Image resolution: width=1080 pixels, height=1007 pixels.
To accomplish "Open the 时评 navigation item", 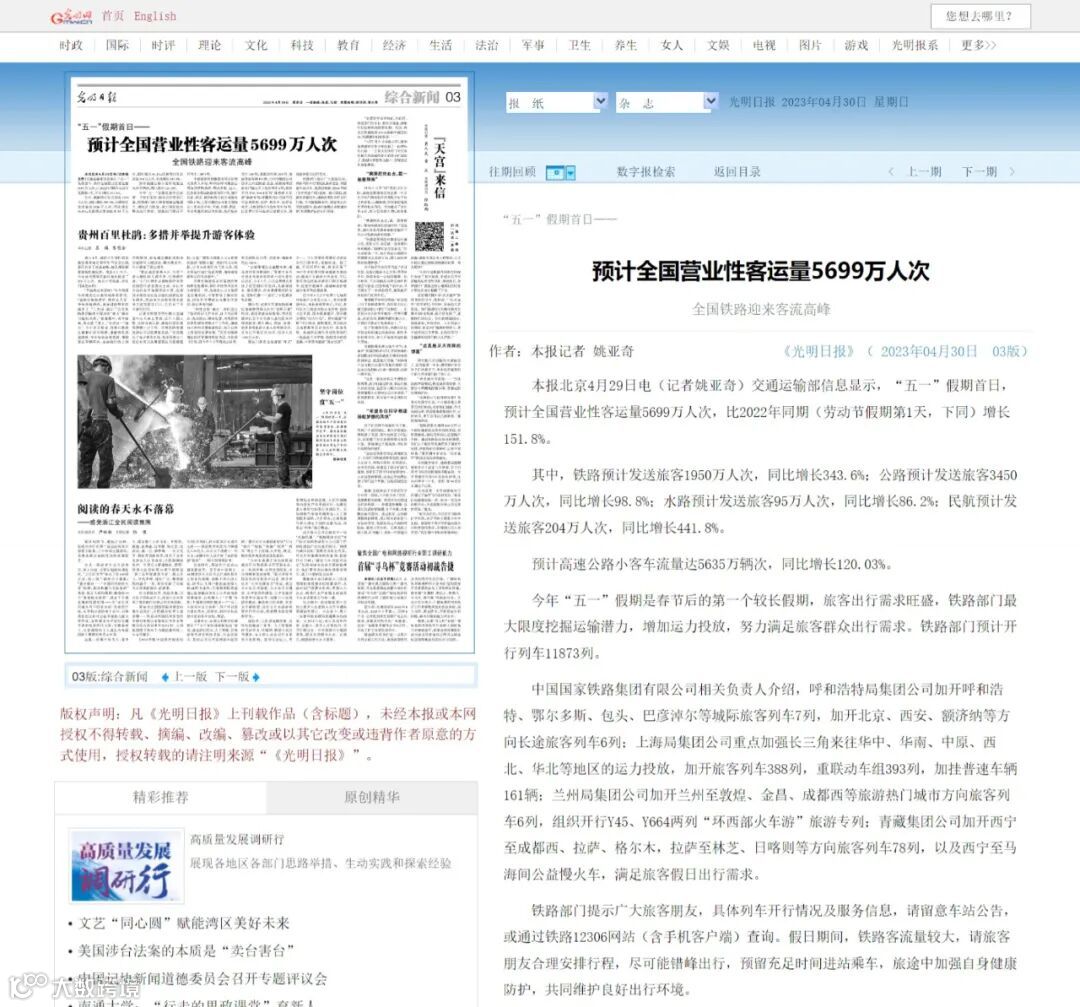I will pyautogui.click(x=163, y=45).
